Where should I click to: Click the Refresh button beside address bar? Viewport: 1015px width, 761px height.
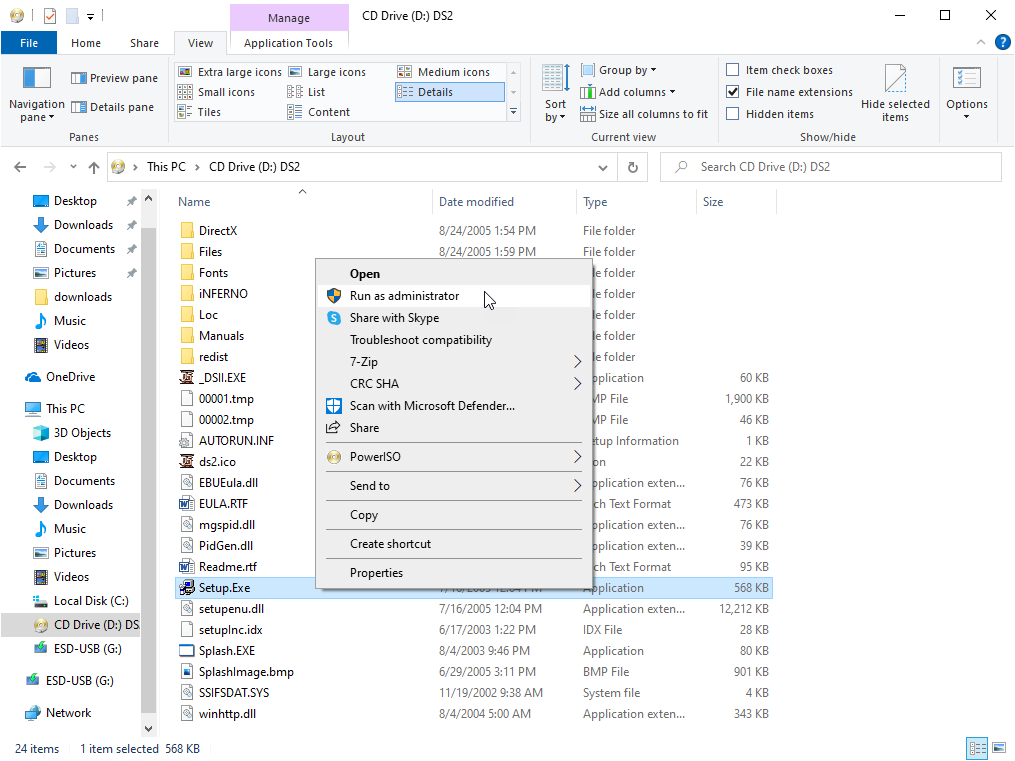[632, 167]
